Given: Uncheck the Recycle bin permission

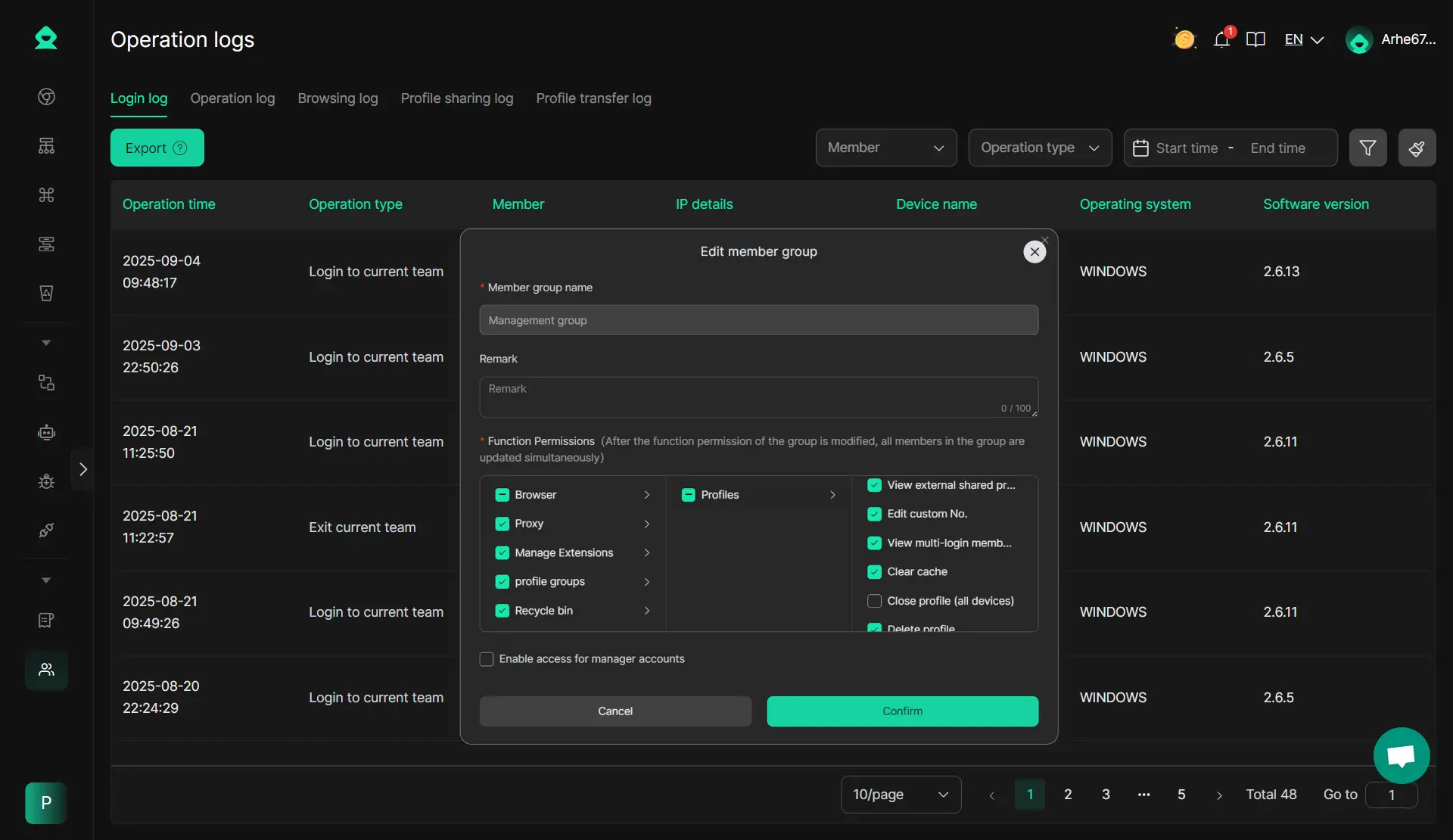Looking at the screenshot, I should (x=502, y=611).
